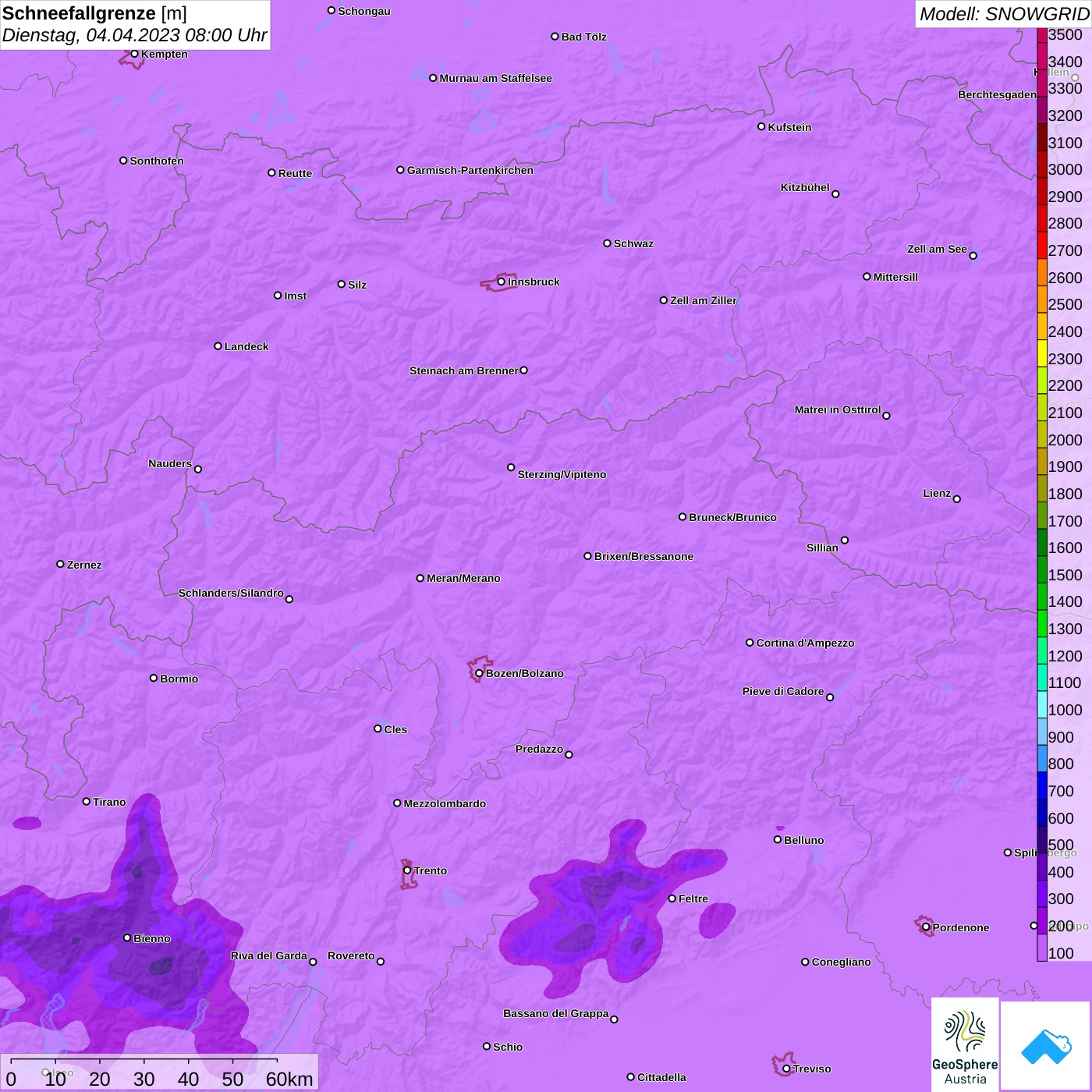Click the GeoSphere Austria logo
Screen dimensions: 1092x1092
[965, 1047]
